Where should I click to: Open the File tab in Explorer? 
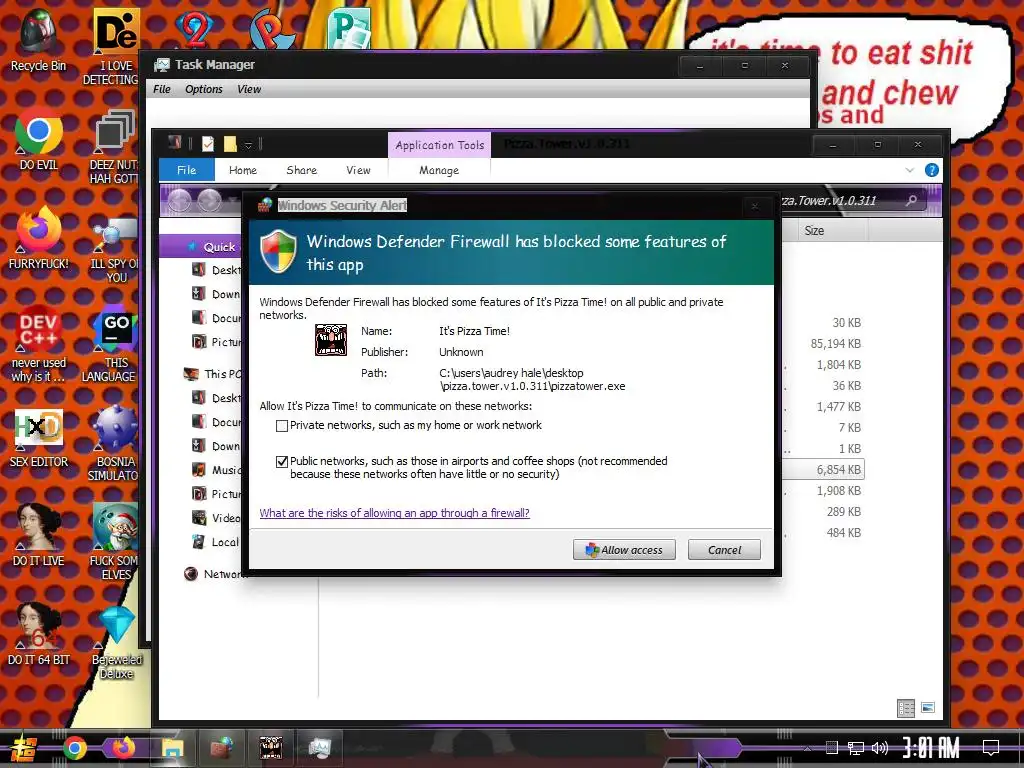[x=186, y=170]
